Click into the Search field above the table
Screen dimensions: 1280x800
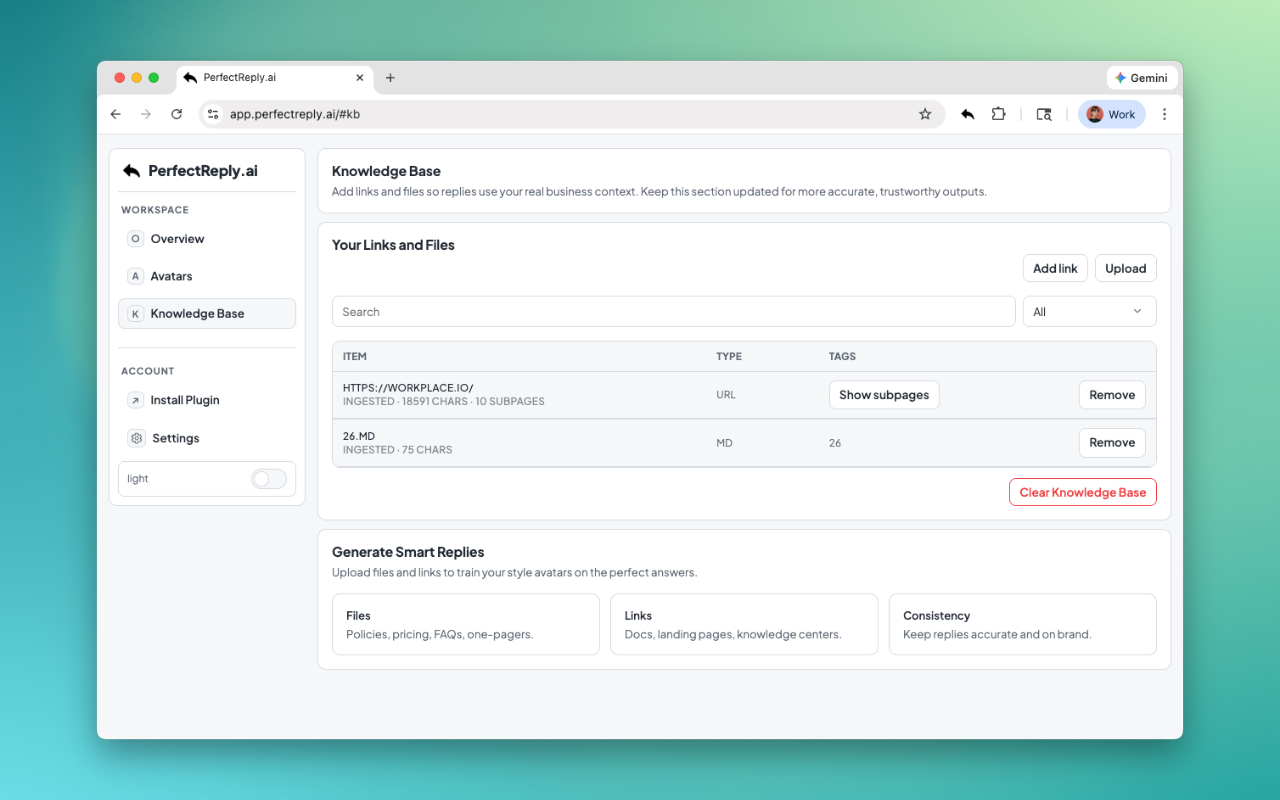[672, 311]
